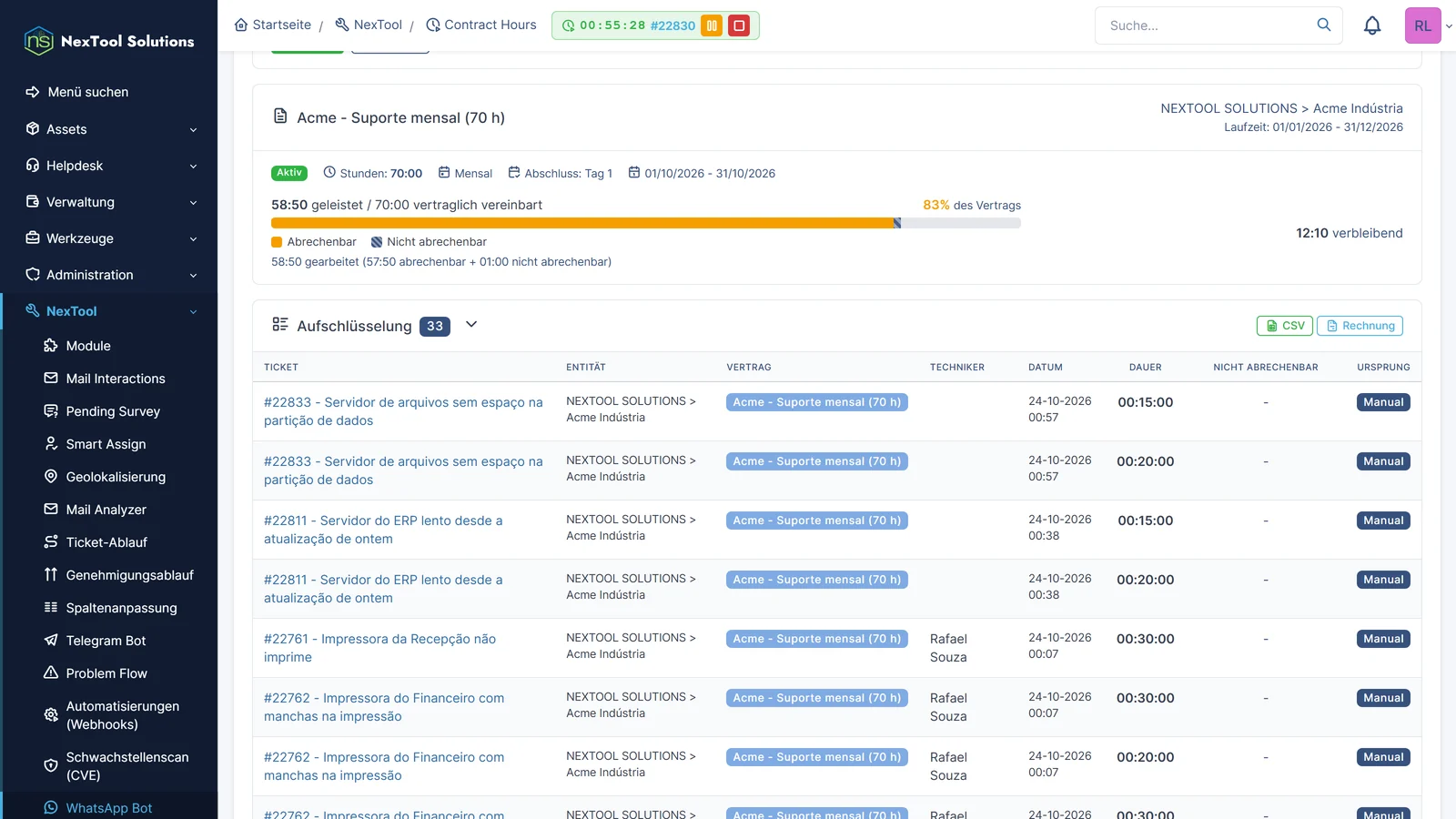Expand the Administration menu
Screen dimensions: 1456x819
tap(111, 275)
